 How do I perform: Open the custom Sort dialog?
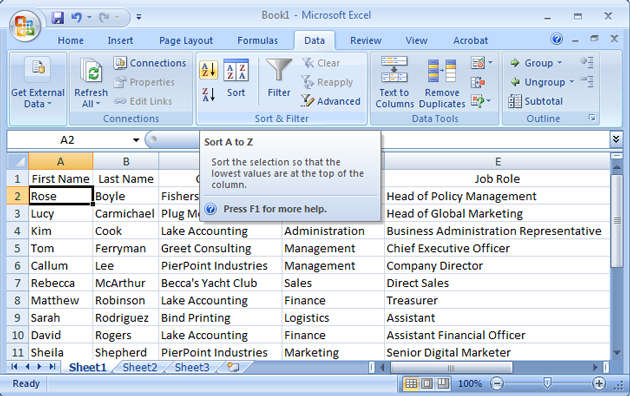click(x=236, y=79)
